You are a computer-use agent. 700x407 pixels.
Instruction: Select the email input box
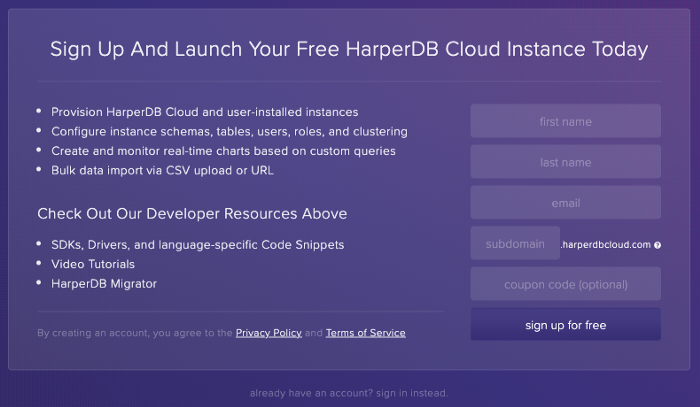(x=566, y=203)
